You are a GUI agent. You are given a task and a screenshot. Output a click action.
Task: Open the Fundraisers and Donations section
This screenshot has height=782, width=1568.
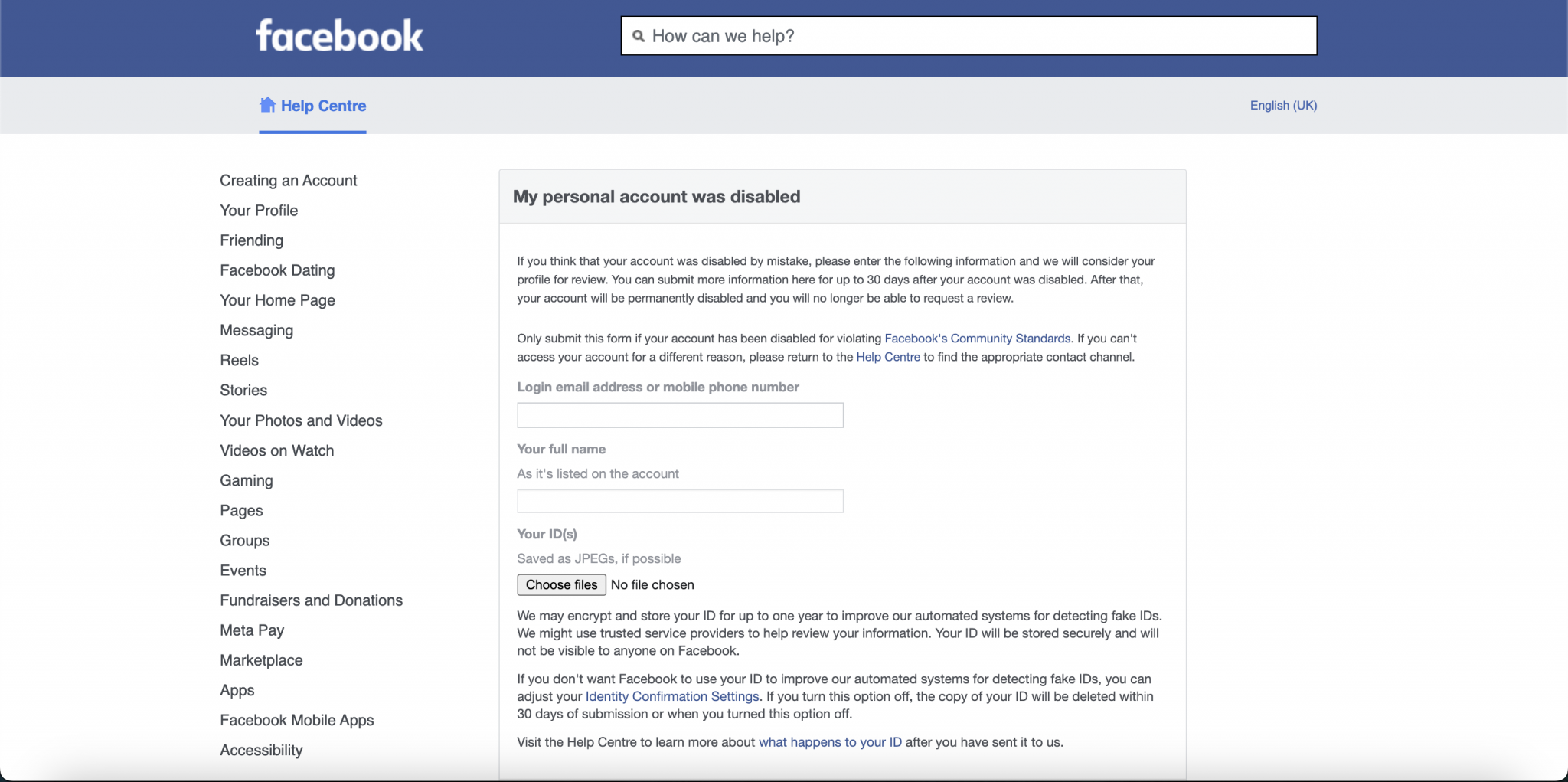click(x=311, y=600)
